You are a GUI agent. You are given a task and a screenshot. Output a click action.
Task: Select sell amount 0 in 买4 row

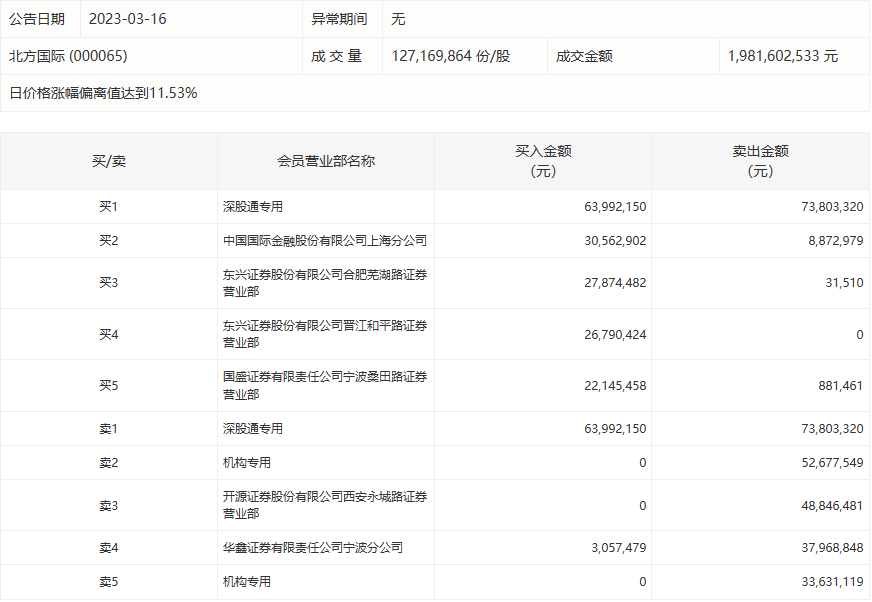pos(860,335)
